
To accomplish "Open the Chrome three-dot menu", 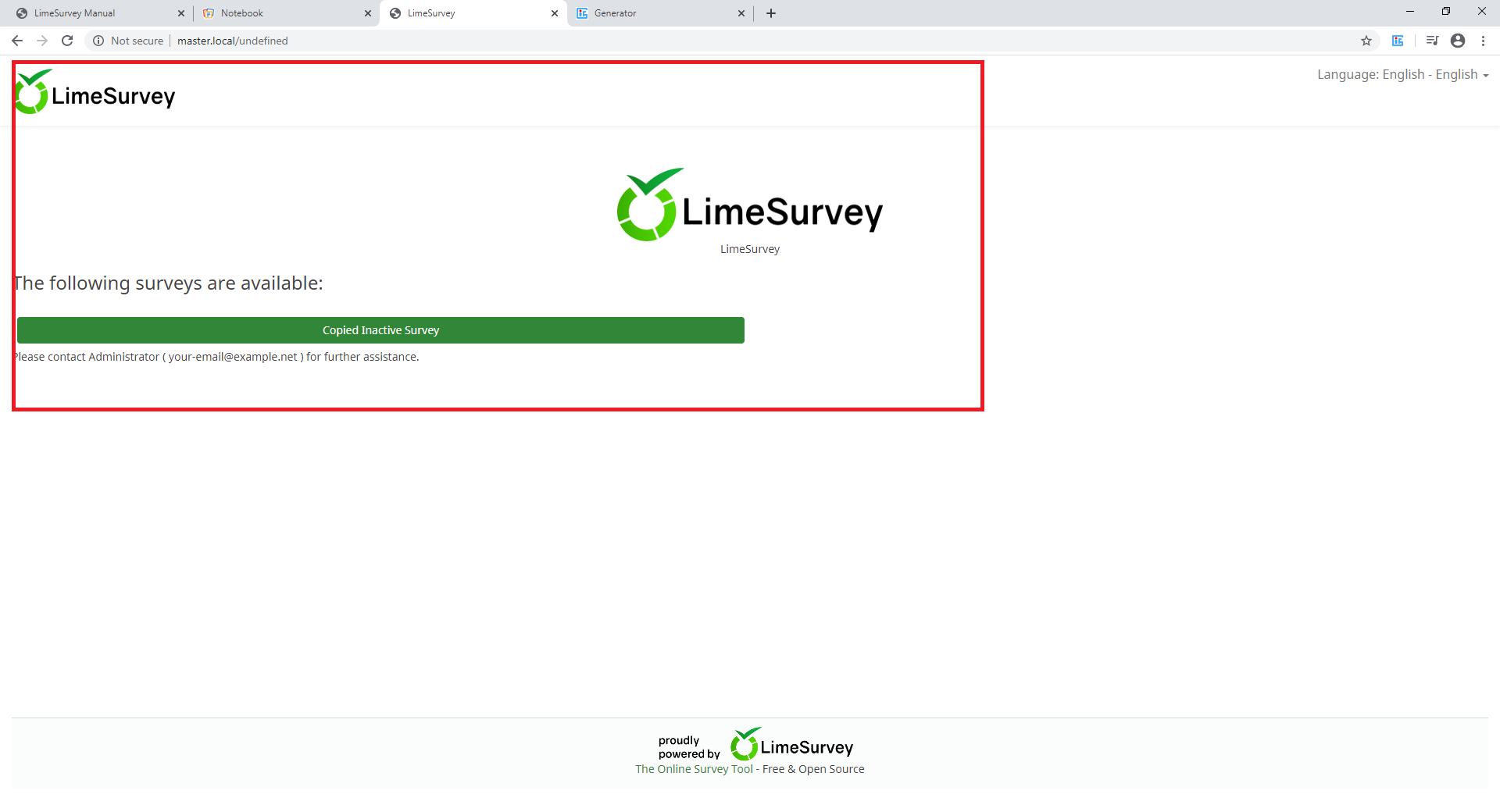I will [x=1483, y=41].
